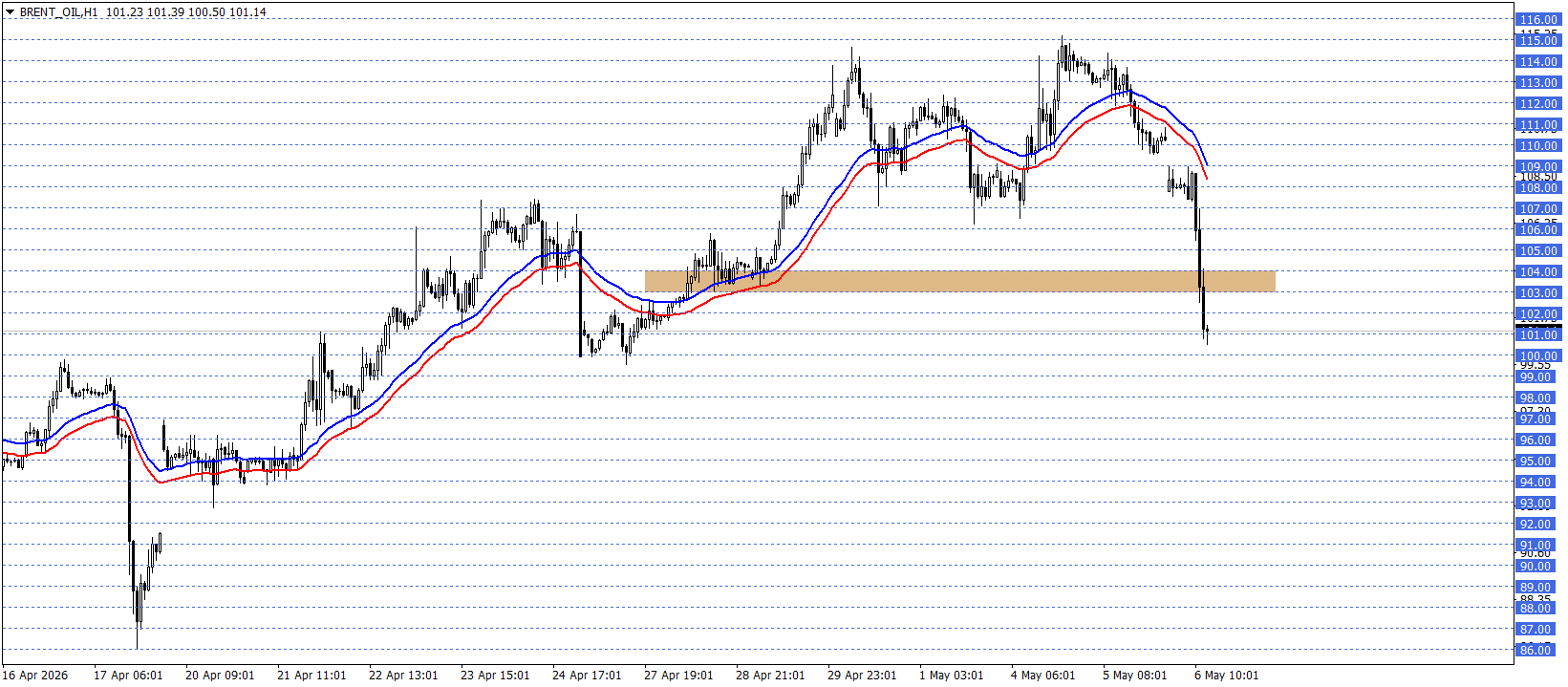Image resolution: width=1568 pixels, height=687 pixels.
Task: Click the 112.00 price axis label
Action: tap(1538, 103)
